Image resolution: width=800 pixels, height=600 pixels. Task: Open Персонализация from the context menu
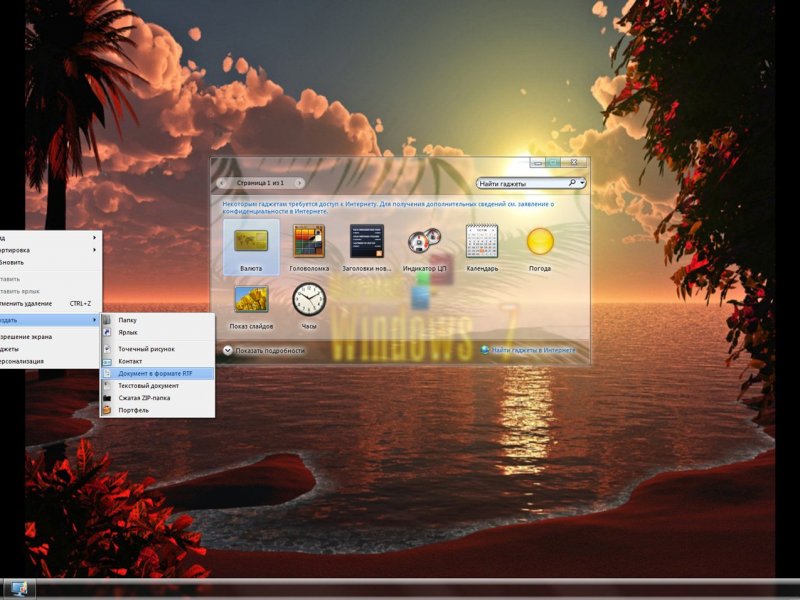click(x=49, y=361)
